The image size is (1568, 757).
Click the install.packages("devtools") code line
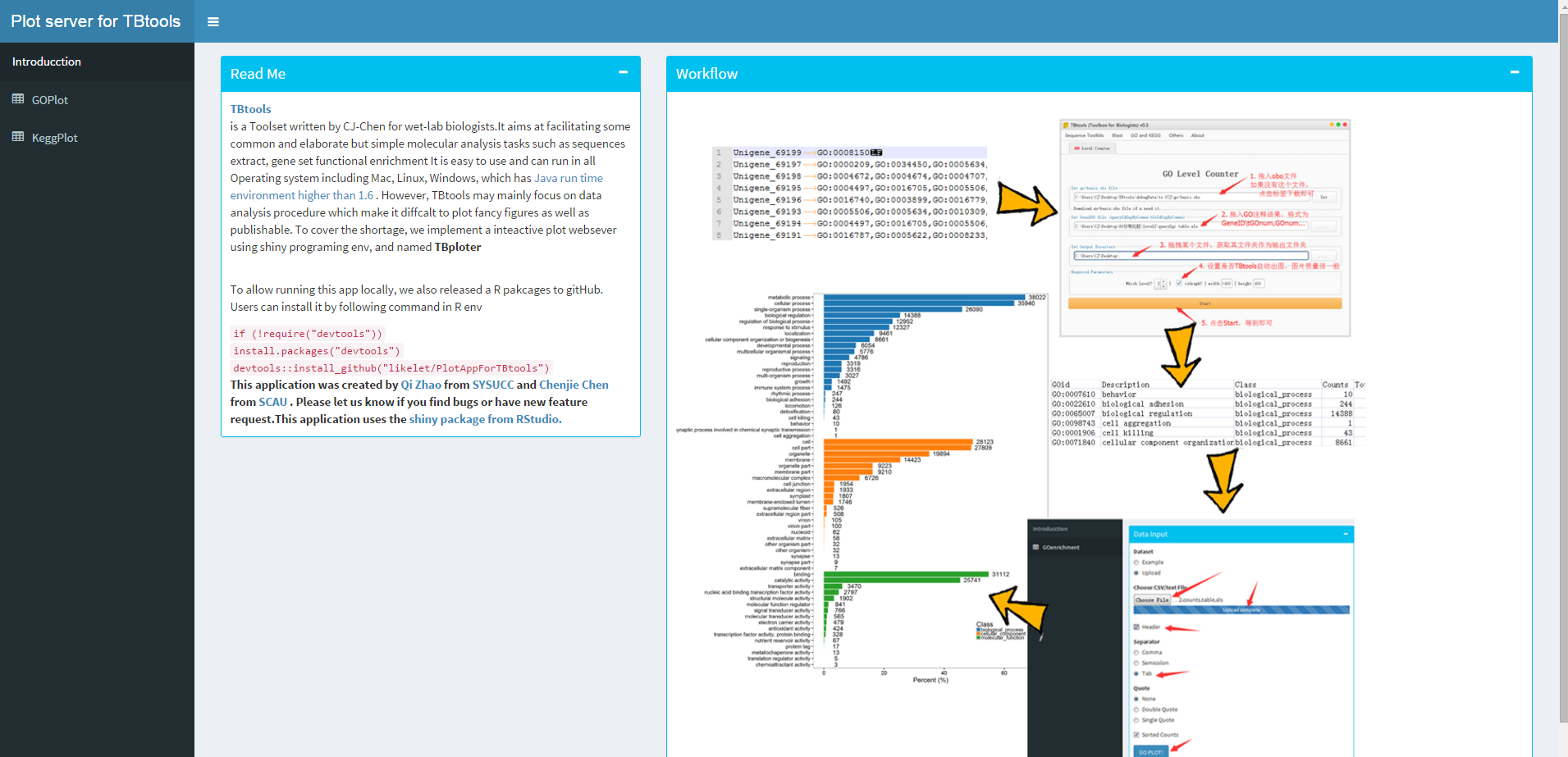point(317,351)
